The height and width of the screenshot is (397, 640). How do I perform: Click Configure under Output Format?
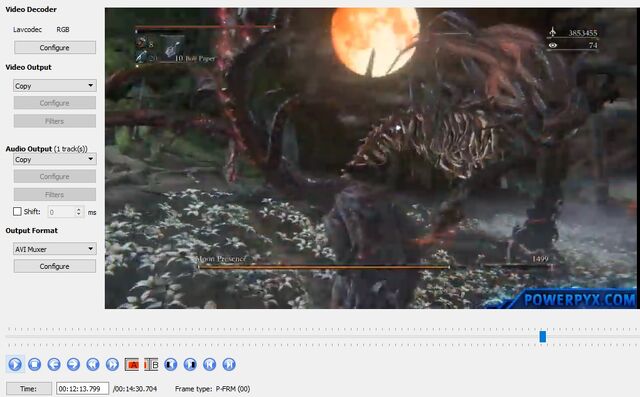click(x=55, y=266)
